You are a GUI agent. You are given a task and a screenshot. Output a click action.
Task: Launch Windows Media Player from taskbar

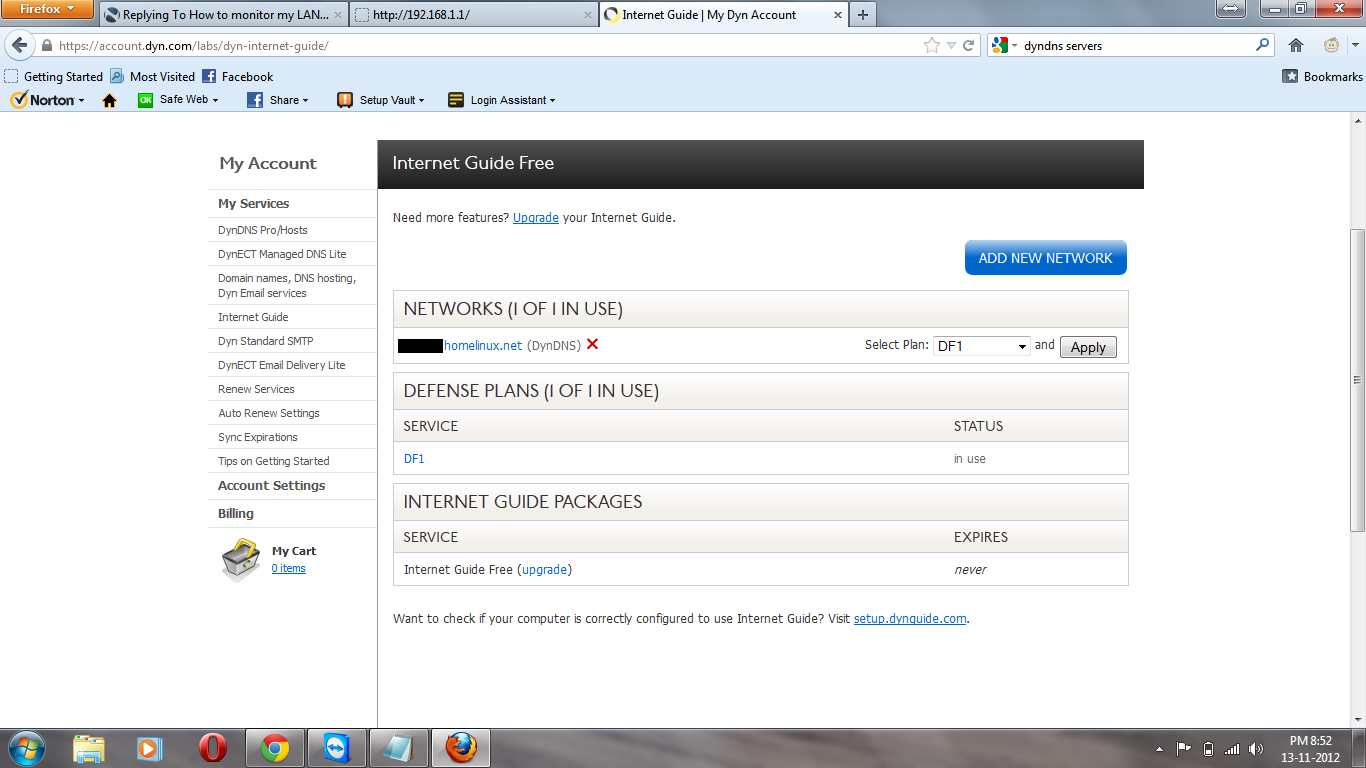149,748
